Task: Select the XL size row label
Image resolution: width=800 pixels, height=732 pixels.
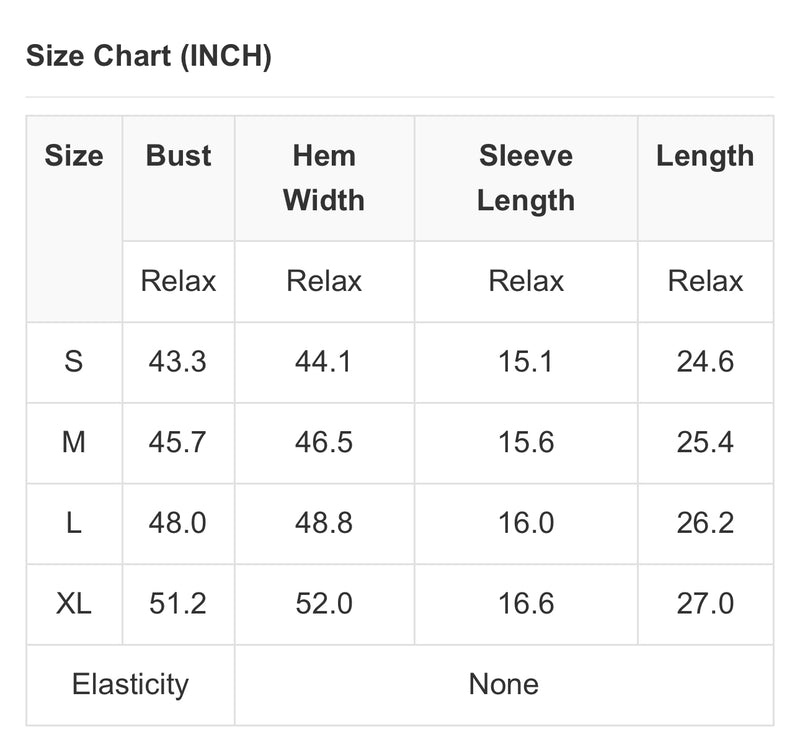Action: point(74,603)
